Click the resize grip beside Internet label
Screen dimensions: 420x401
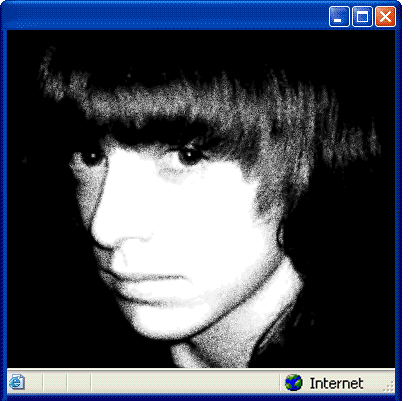389,386
